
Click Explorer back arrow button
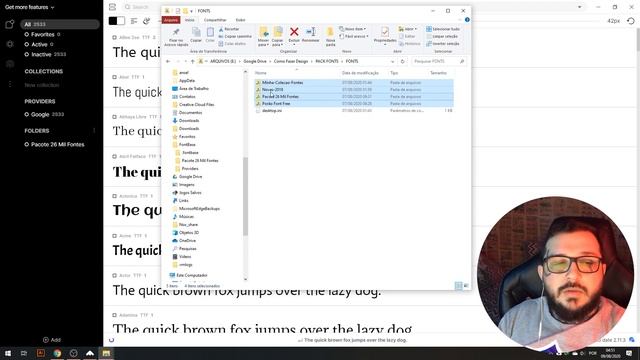click(x=168, y=61)
